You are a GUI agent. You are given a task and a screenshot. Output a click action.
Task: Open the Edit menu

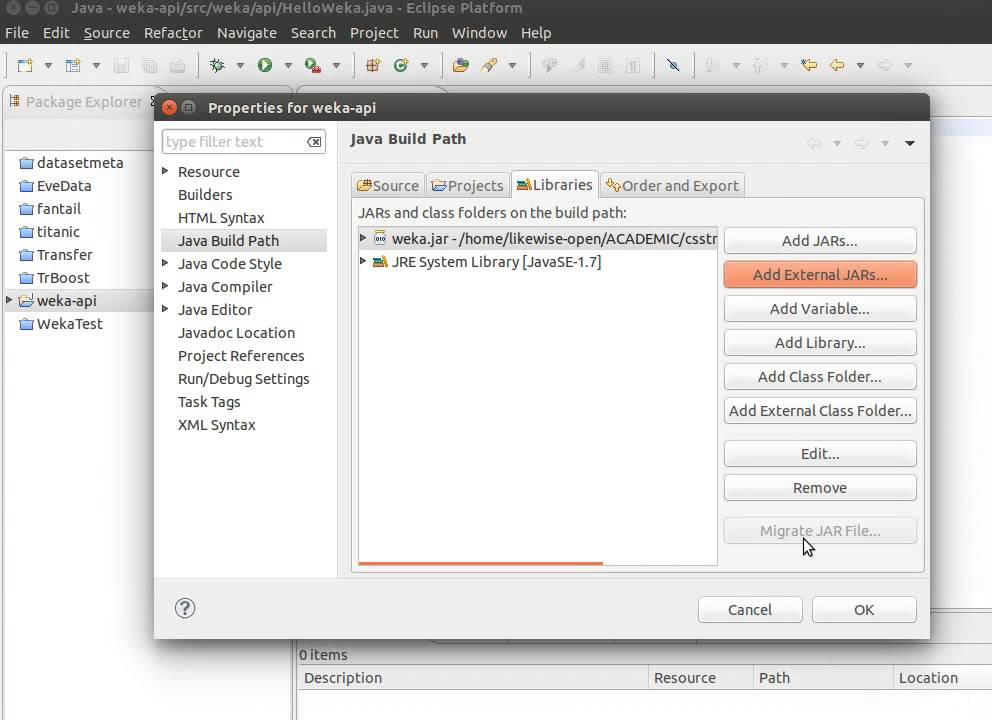pyautogui.click(x=56, y=33)
